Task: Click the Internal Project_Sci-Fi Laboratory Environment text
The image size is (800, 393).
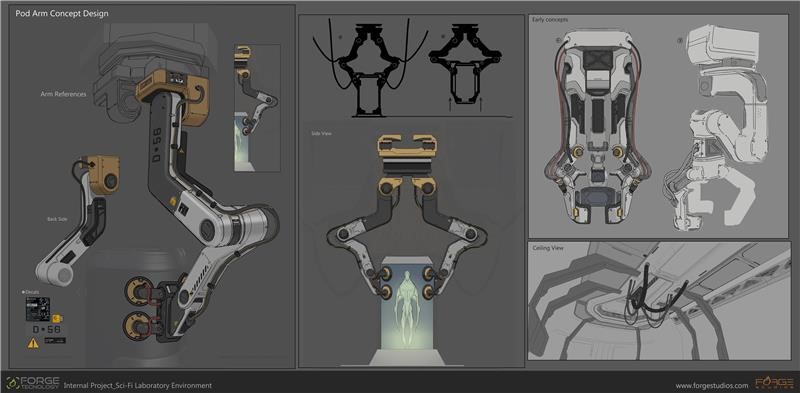Action: [138, 385]
